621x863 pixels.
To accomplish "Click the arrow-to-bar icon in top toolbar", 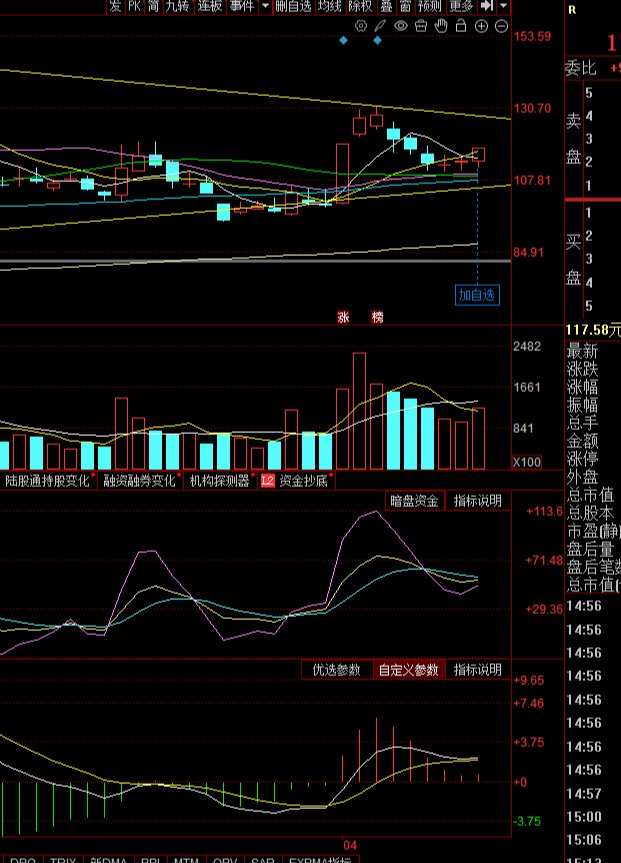I will click(486, 6).
